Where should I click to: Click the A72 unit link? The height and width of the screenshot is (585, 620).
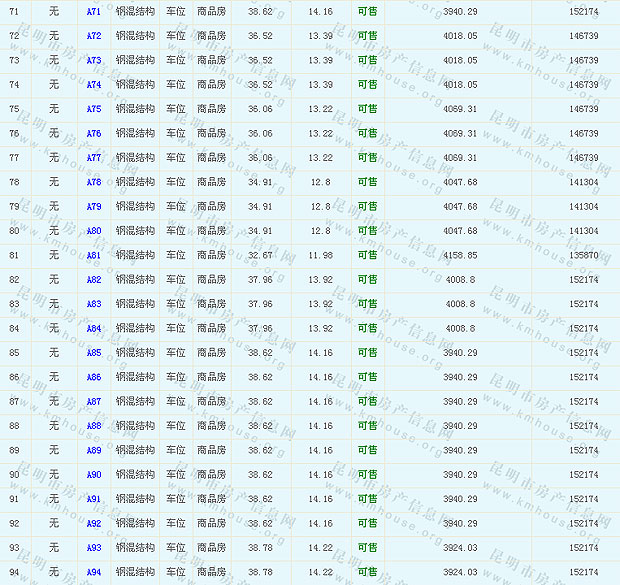93,36
